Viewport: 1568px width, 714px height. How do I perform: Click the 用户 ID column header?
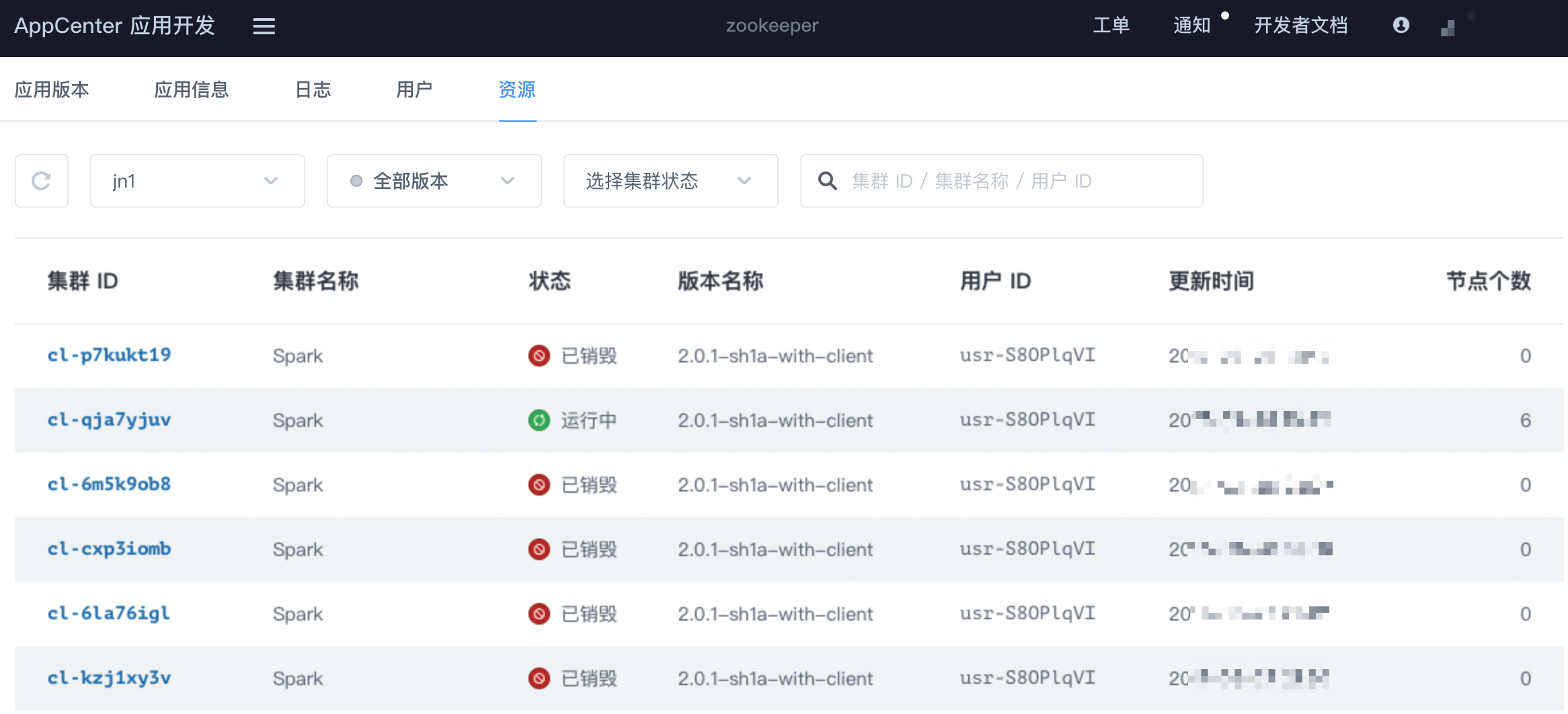coord(996,281)
